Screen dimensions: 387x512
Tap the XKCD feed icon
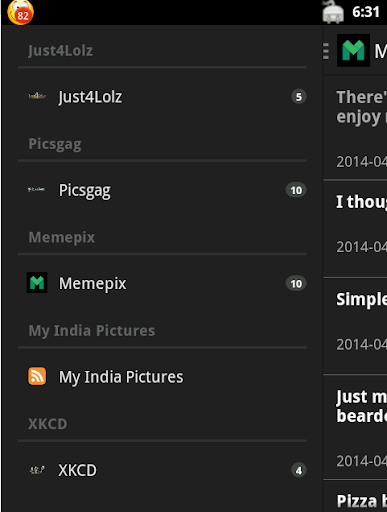[37, 470]
